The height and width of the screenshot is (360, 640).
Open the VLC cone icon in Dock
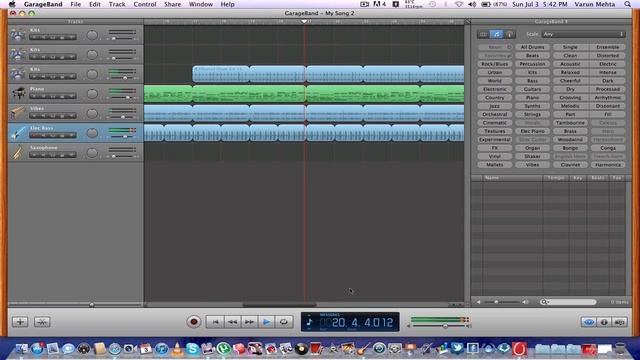click(x=177, y=348)
